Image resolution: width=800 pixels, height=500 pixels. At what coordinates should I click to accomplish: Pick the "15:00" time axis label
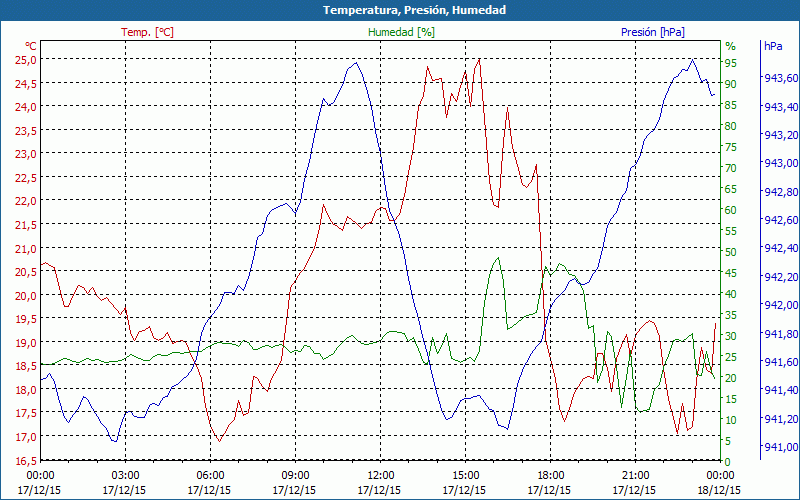point(465,475)
